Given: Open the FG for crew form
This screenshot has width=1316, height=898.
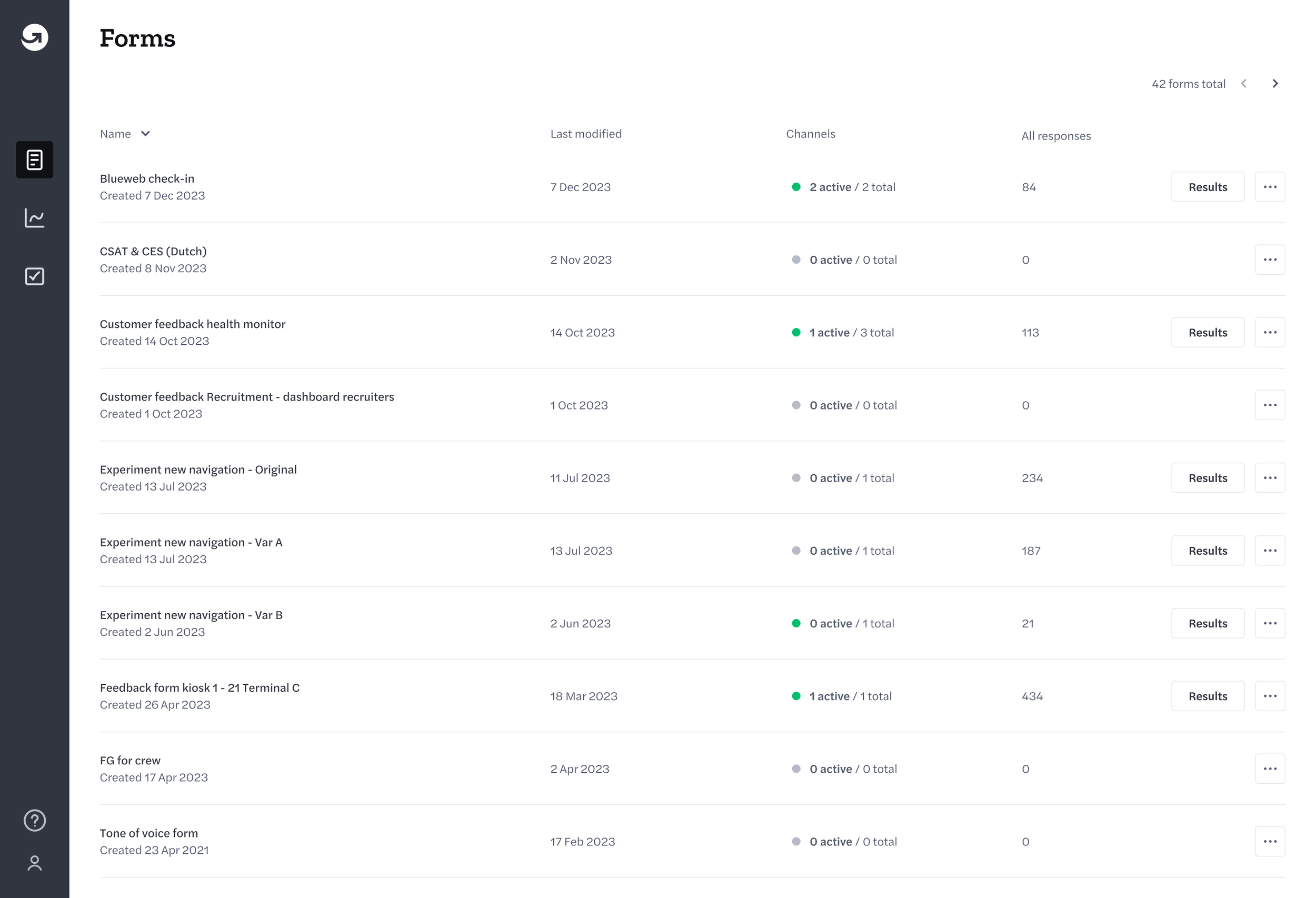Looking at the screenshot, I should click(130, 761).
